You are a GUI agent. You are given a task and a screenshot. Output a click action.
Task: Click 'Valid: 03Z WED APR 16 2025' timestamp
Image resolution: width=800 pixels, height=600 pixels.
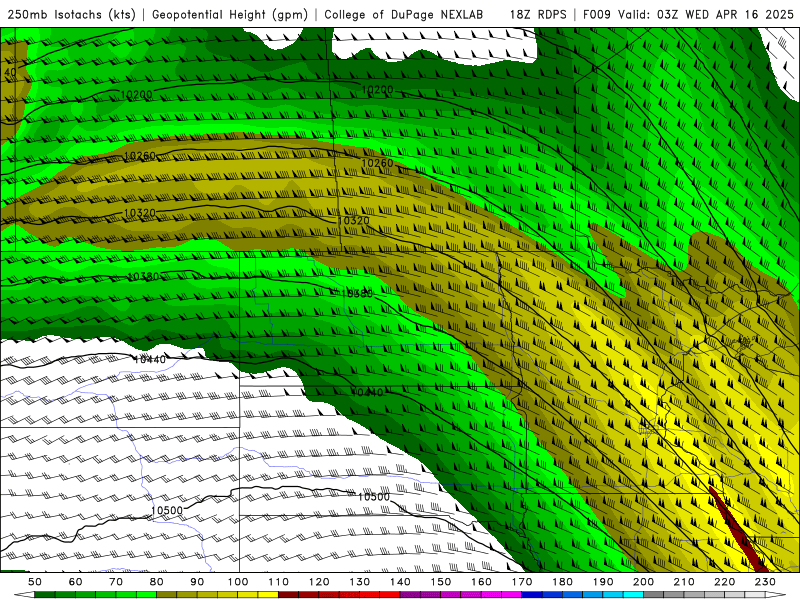tap(707, 14)
